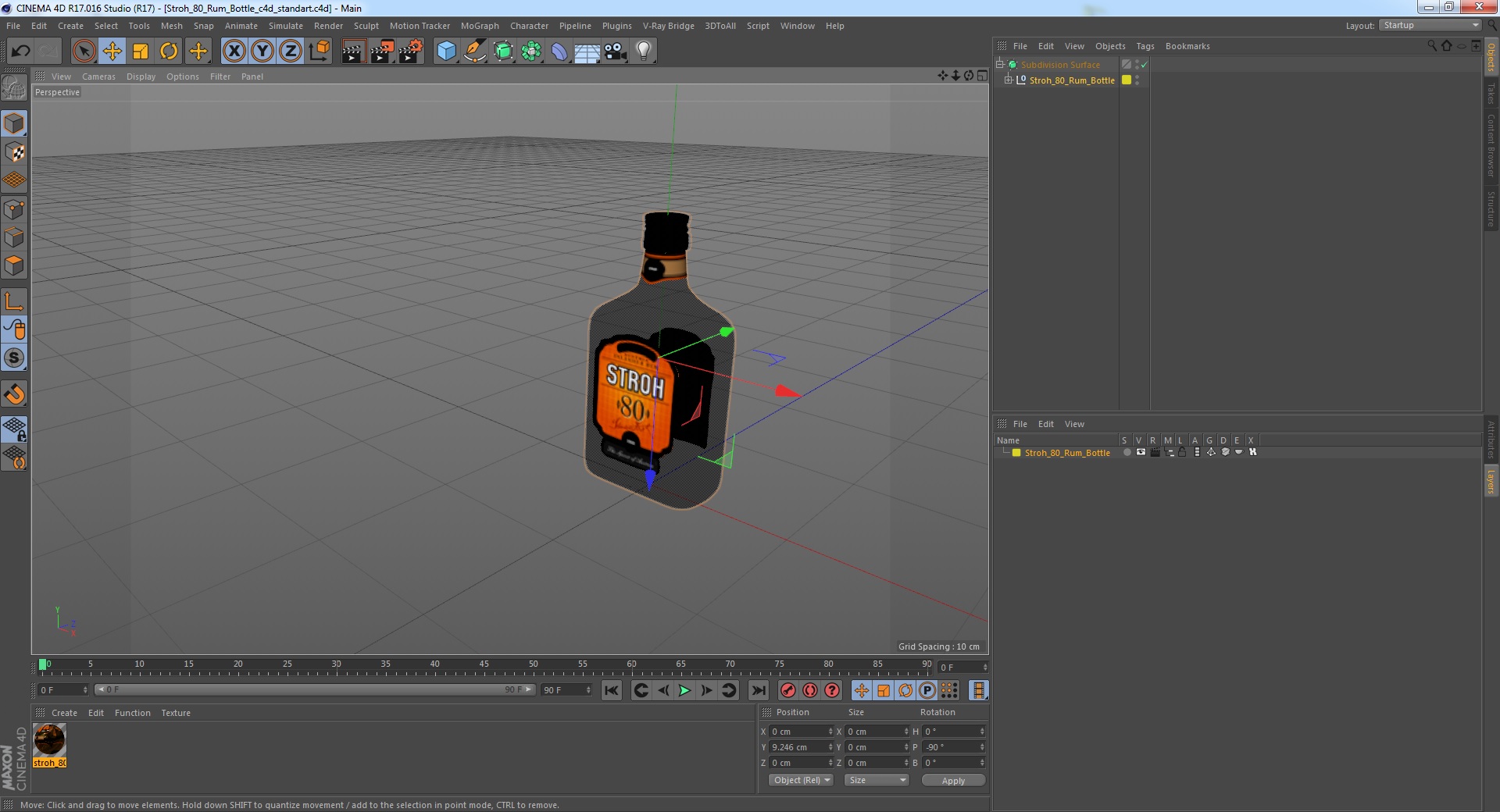Click Position Y 9.246 cm field
This screenshot has width=1500, height=812.
pyautogui.click(x=801, y=747)
